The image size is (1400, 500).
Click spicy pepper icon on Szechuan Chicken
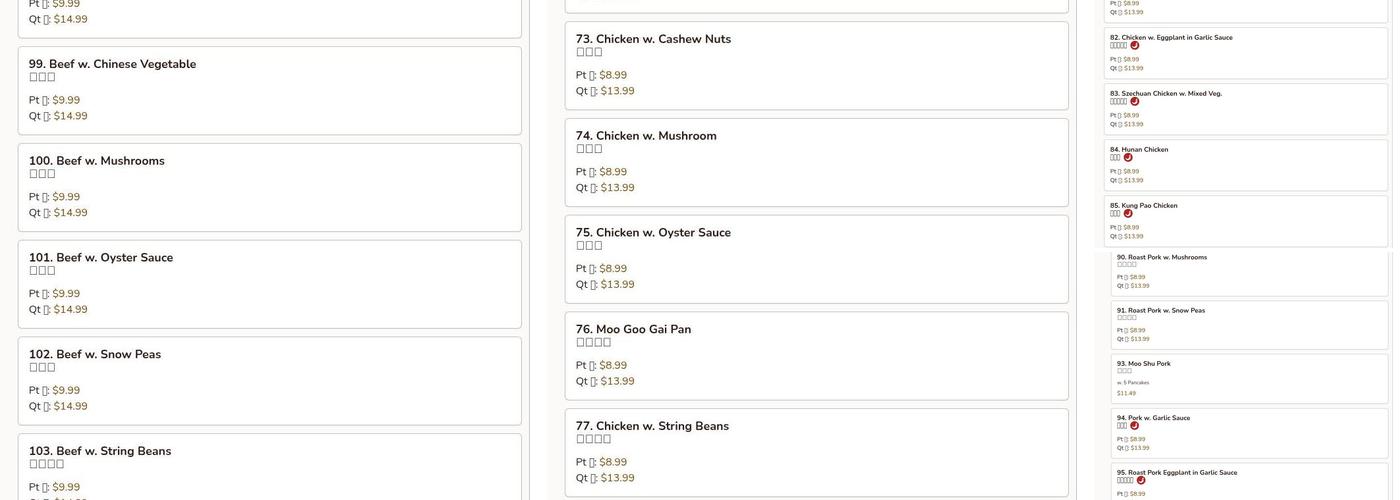pyautogui.click(x=1135, y=102)
